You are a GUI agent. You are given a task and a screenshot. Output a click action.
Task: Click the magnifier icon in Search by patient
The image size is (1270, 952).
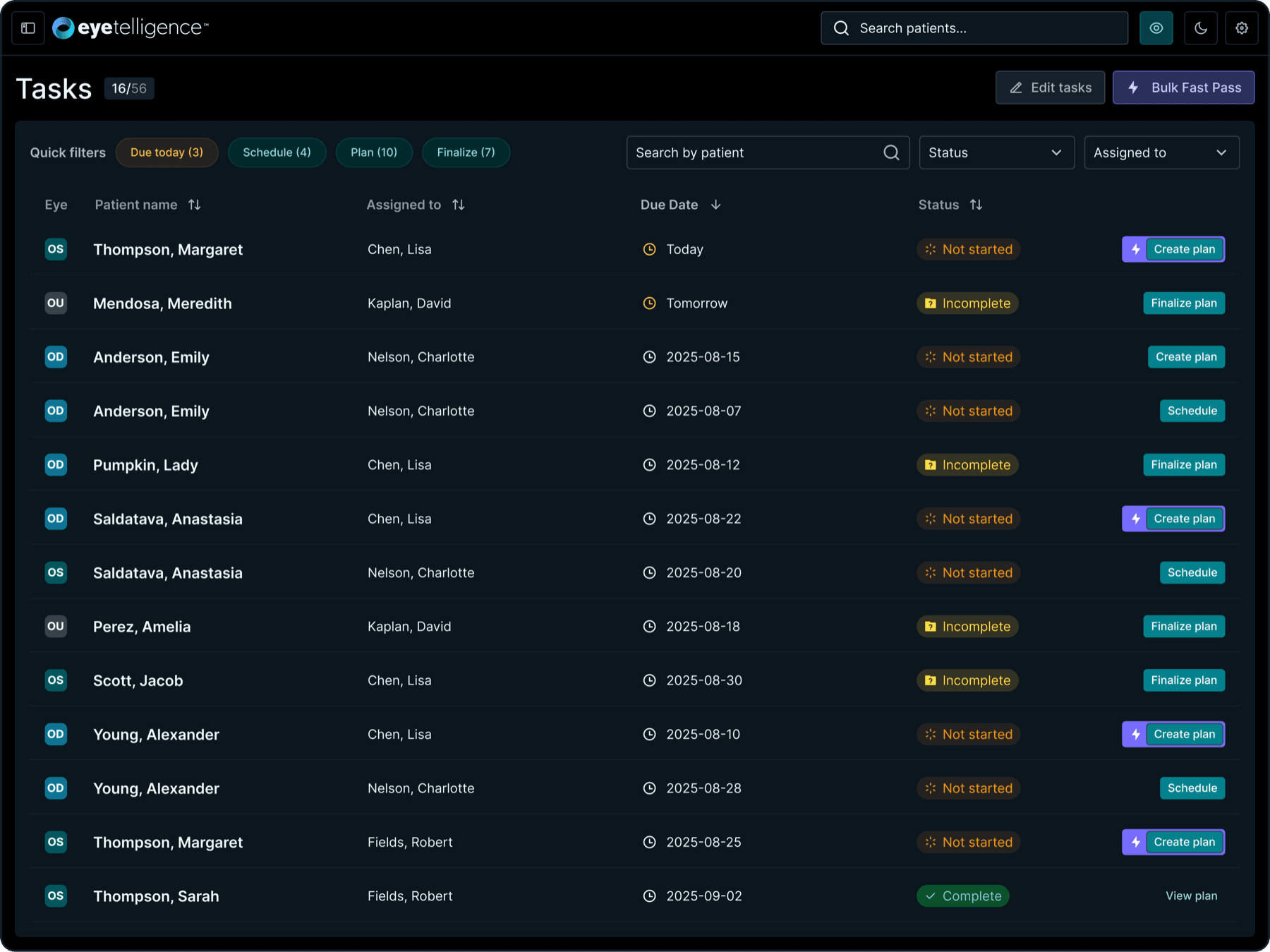pos(891,152)
